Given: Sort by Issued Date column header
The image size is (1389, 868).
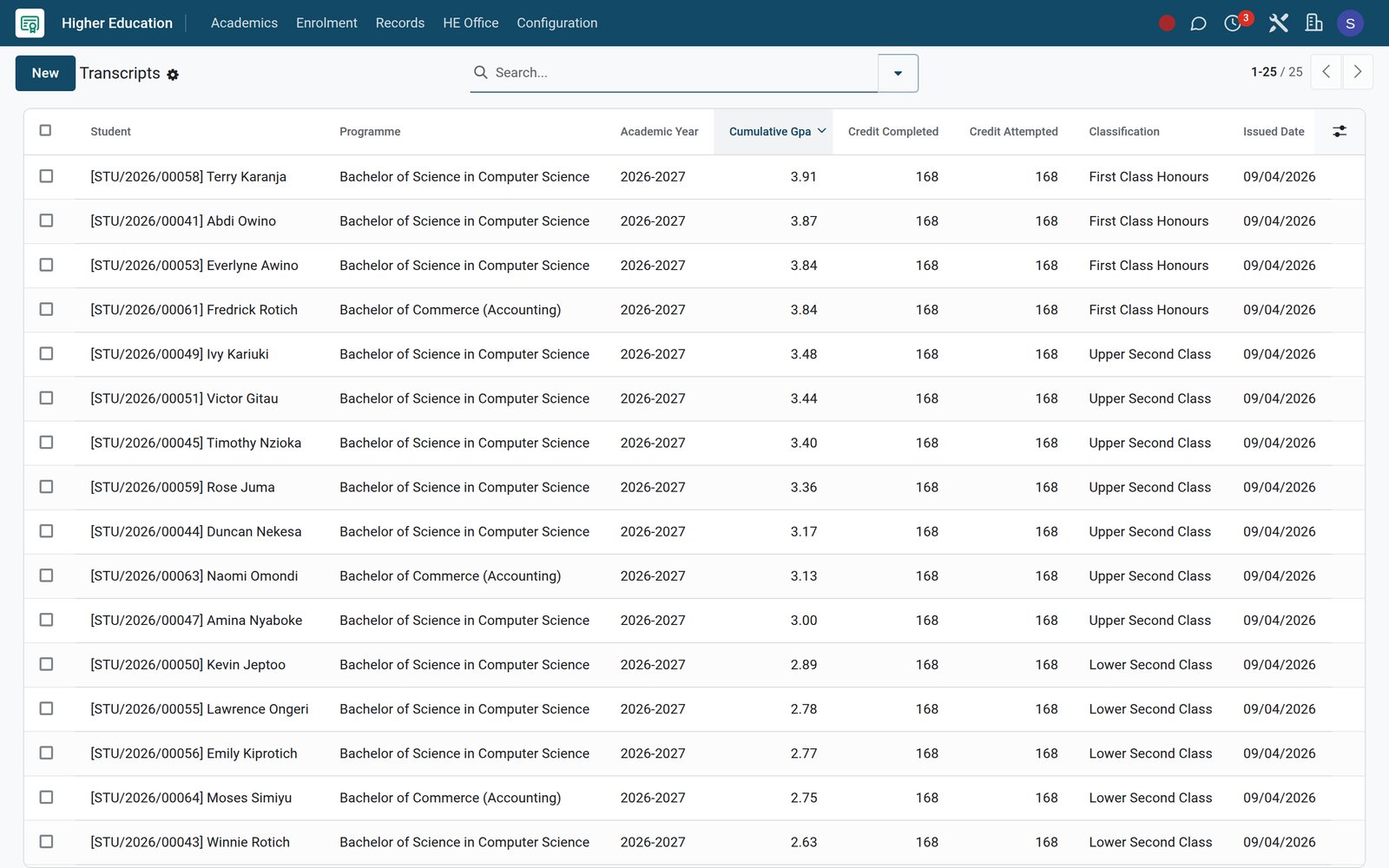Looking at the screenshot, I should (x=1274, y=131).
